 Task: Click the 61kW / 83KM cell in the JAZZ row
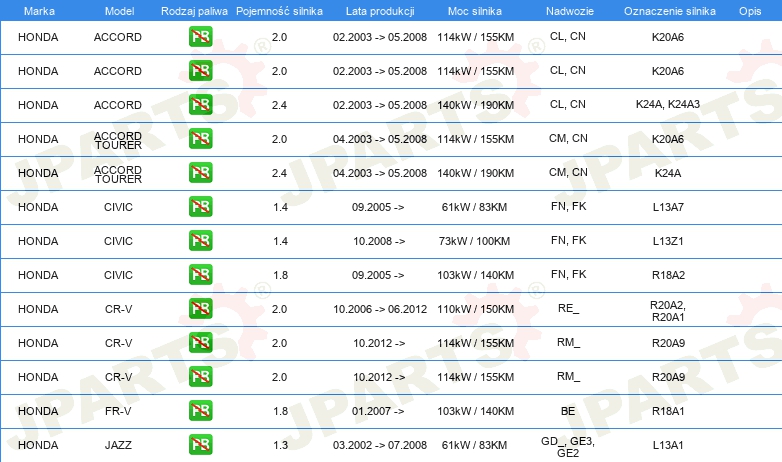click(x=474, y=445)
